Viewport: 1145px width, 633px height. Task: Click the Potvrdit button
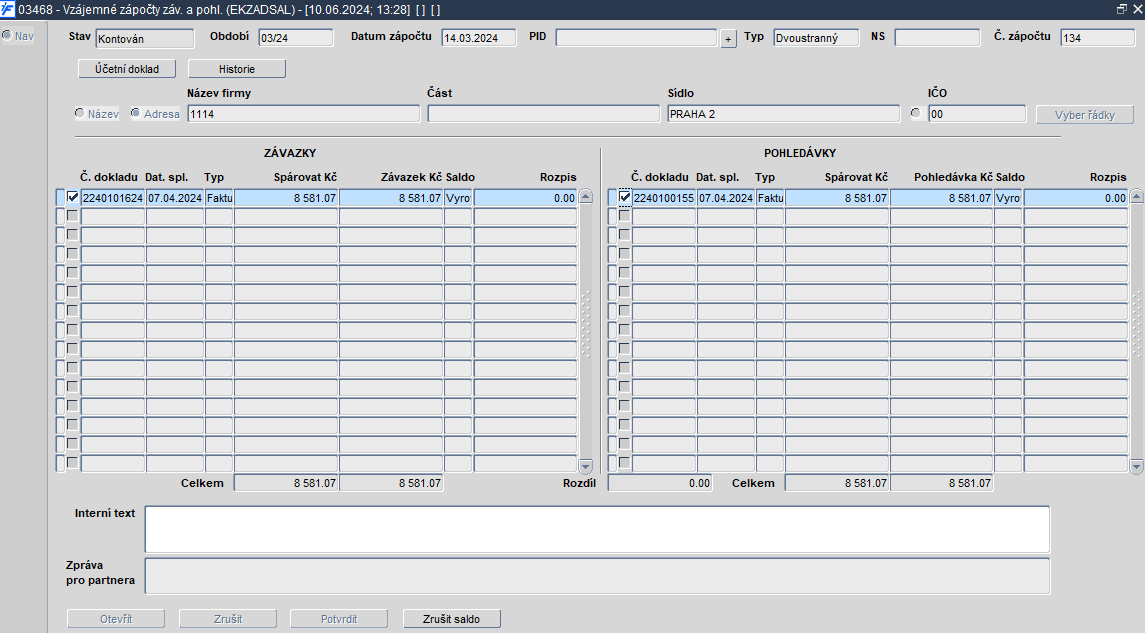[339, 618]
